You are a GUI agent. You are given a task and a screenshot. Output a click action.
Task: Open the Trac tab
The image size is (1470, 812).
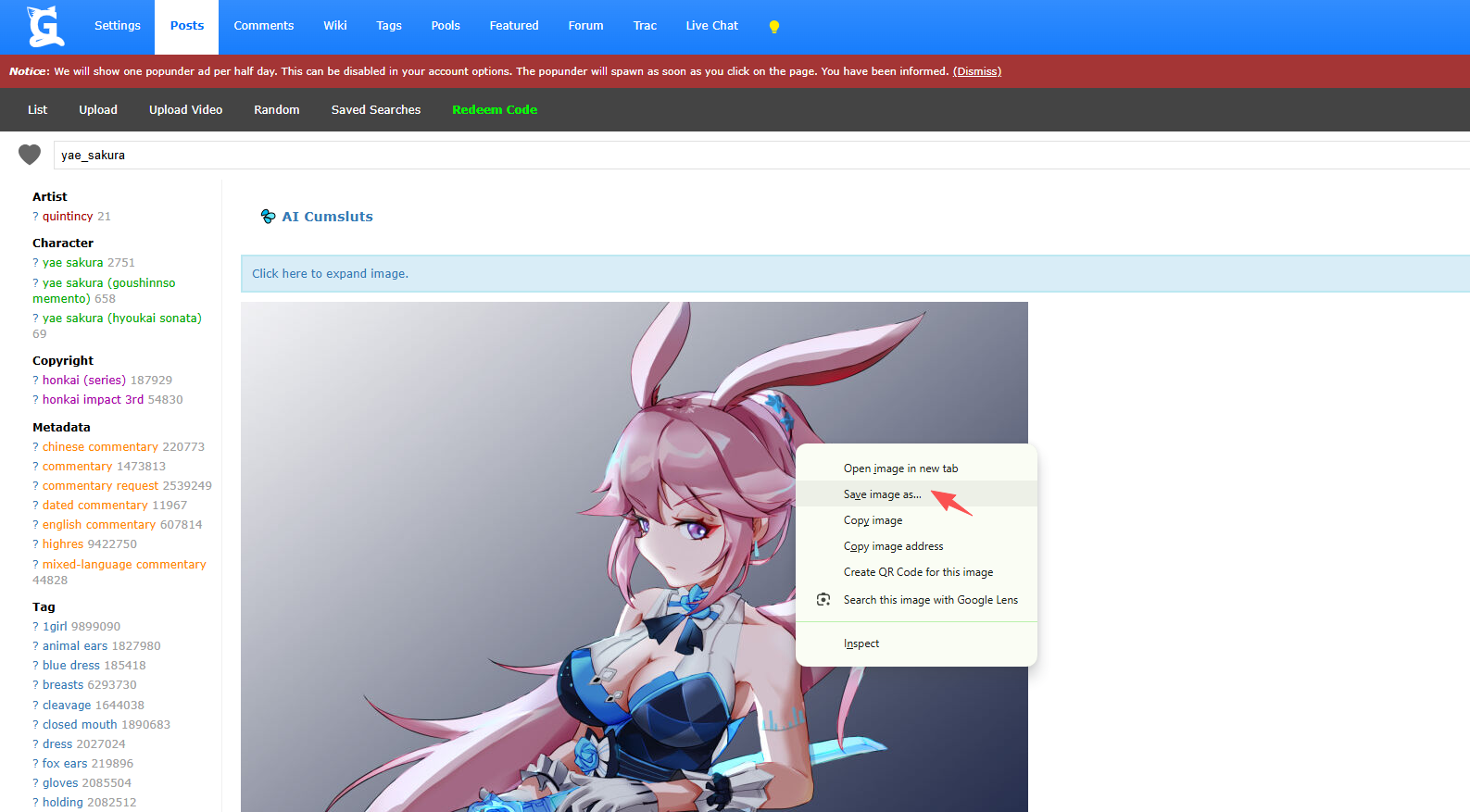(646, 26)
